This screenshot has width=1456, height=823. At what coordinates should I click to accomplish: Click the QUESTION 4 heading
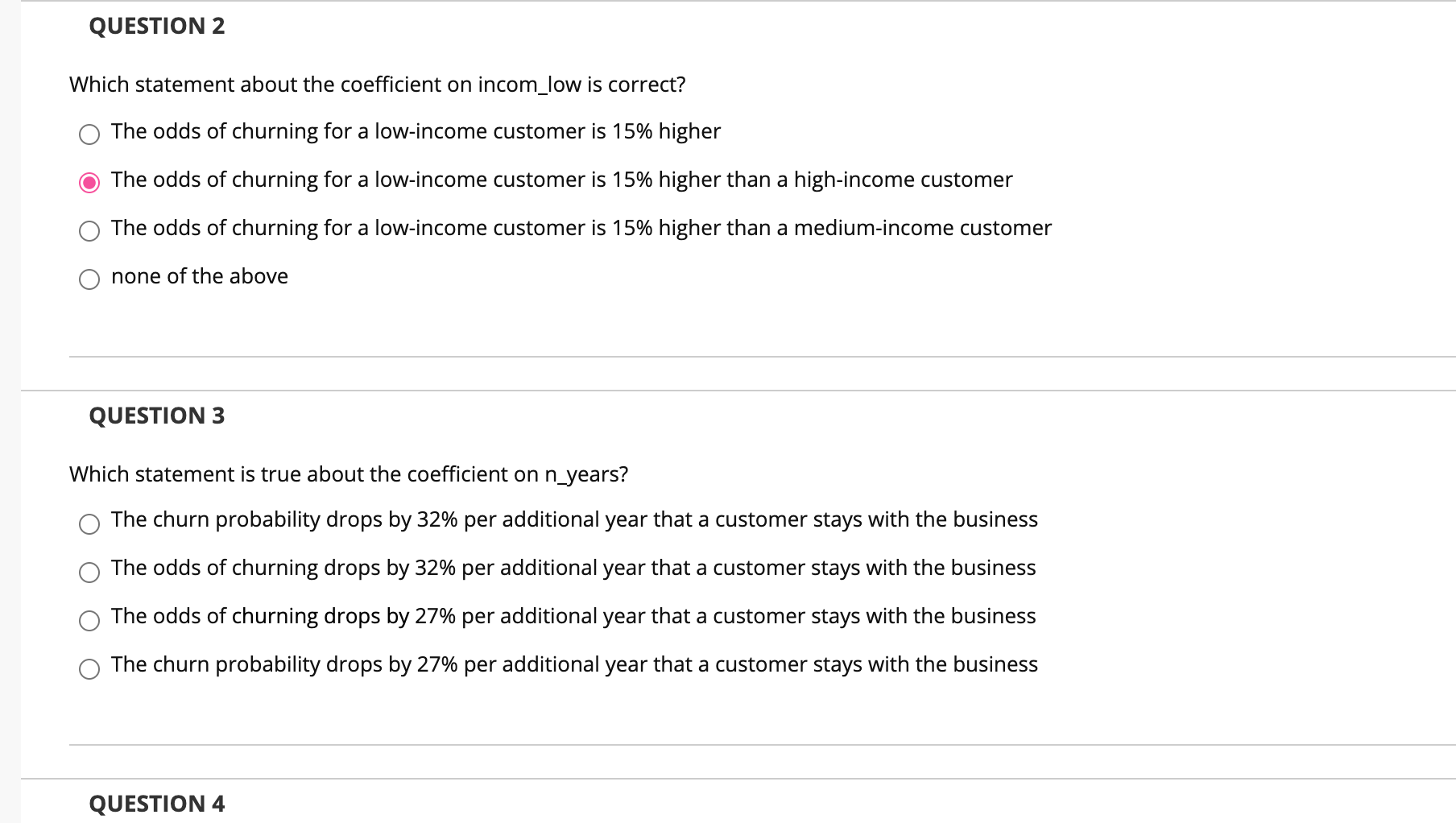coord(155,803)
